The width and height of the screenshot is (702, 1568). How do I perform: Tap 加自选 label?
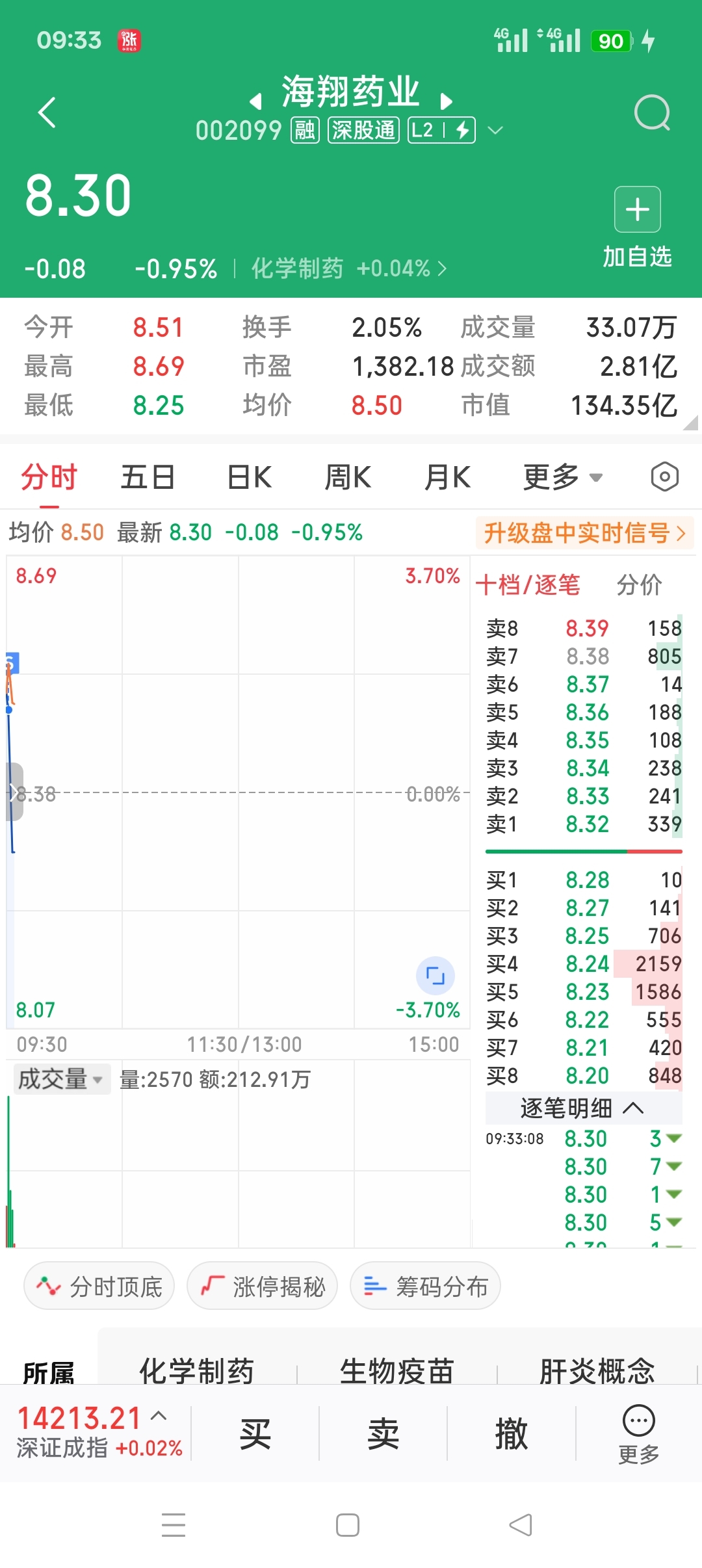[637, 256]
